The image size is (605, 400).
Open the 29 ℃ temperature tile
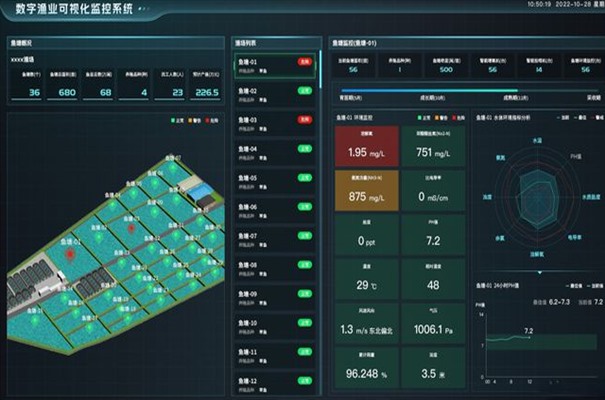[367, 279]
